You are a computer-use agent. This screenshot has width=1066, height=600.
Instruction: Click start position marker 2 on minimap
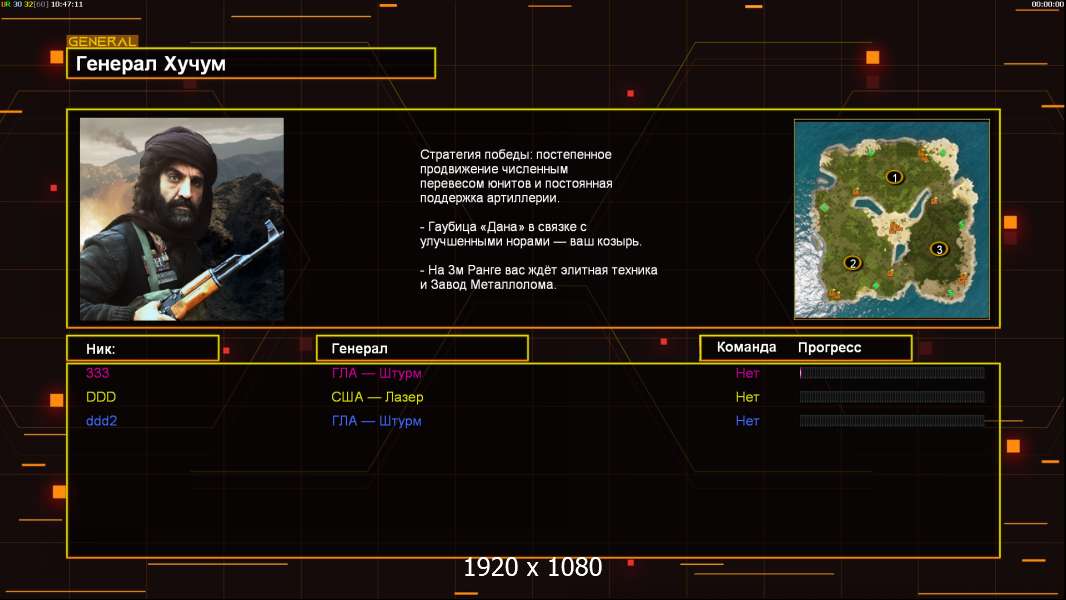click(853, 263)
